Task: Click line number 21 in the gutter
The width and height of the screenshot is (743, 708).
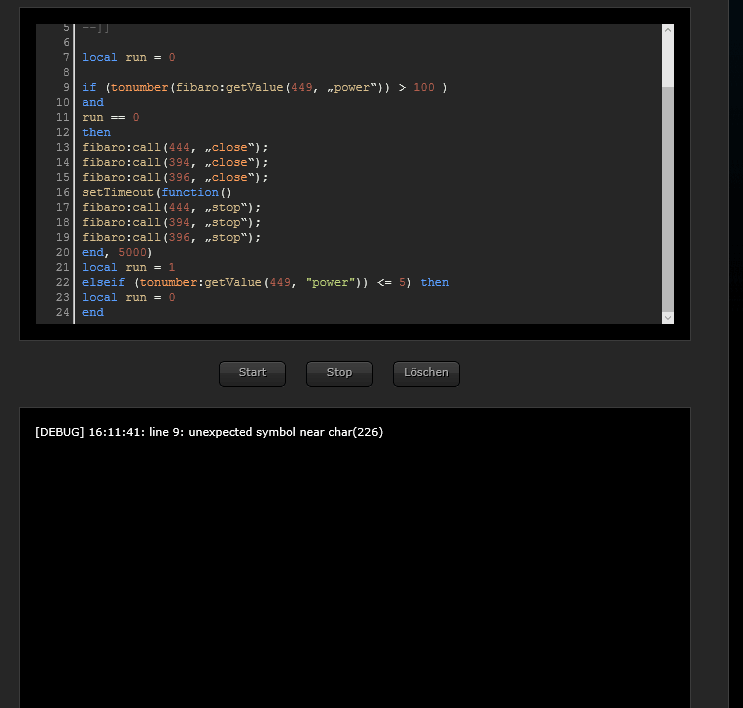Action: point(62,268)
